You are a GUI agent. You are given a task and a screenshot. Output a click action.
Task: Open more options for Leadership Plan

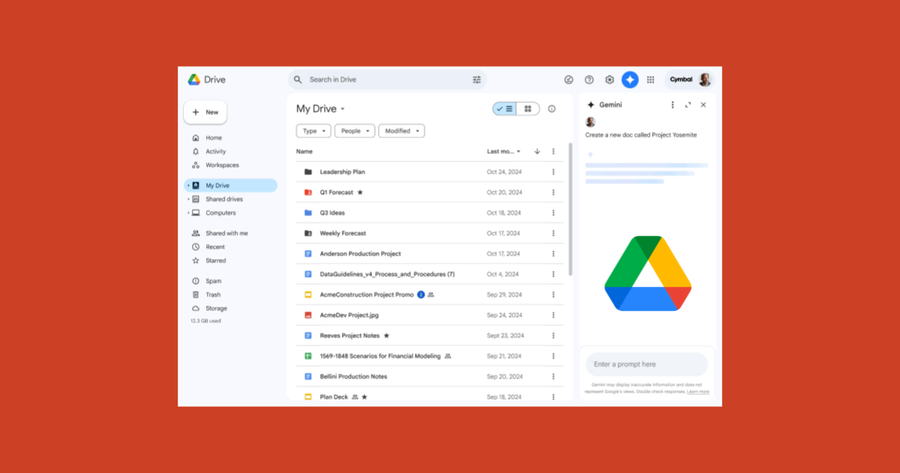(553, 172)
